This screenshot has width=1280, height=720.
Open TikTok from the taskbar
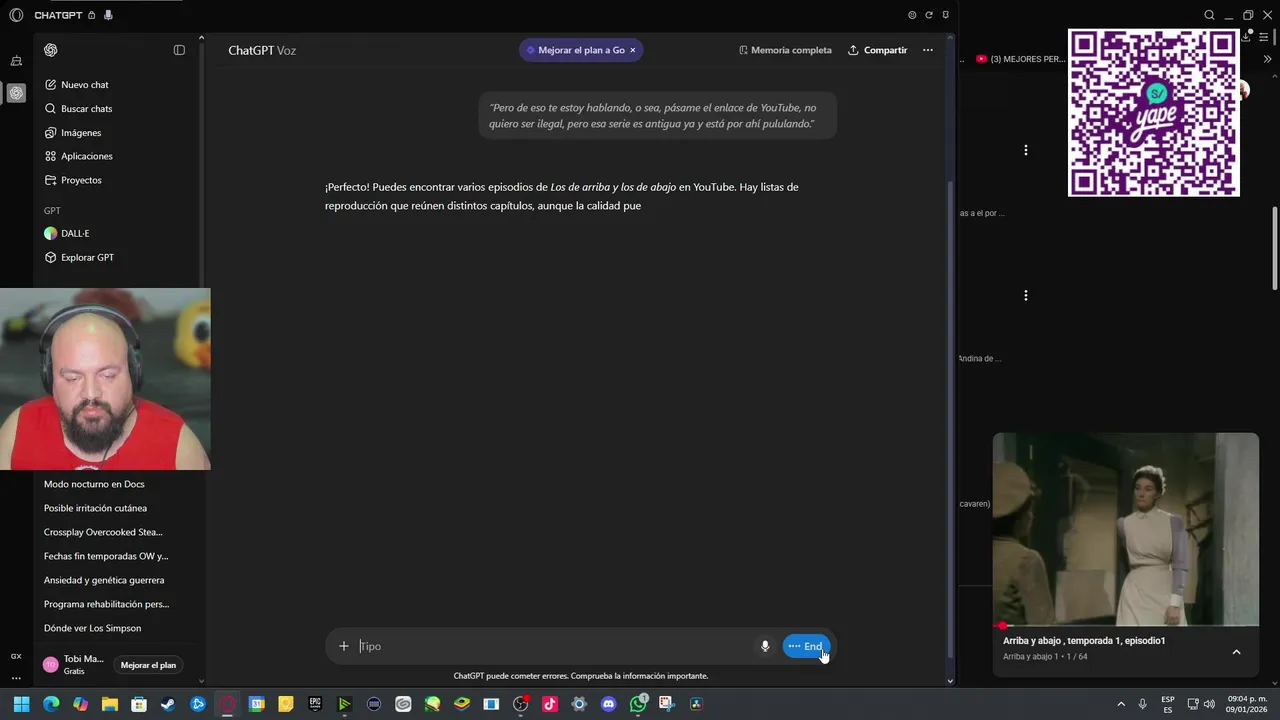click(550, 704)
